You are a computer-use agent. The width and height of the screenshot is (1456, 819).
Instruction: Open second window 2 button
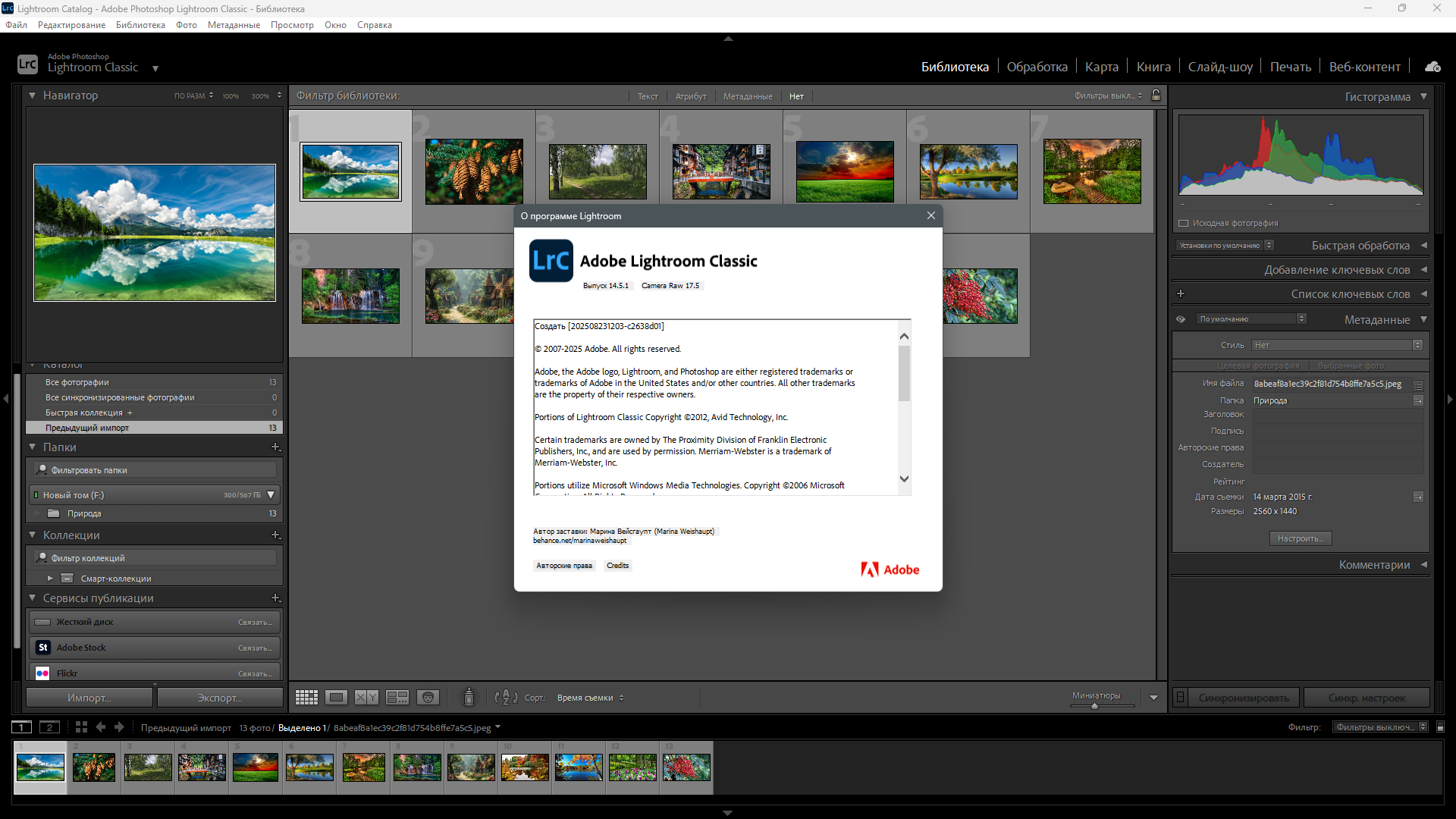click(49, 727)
